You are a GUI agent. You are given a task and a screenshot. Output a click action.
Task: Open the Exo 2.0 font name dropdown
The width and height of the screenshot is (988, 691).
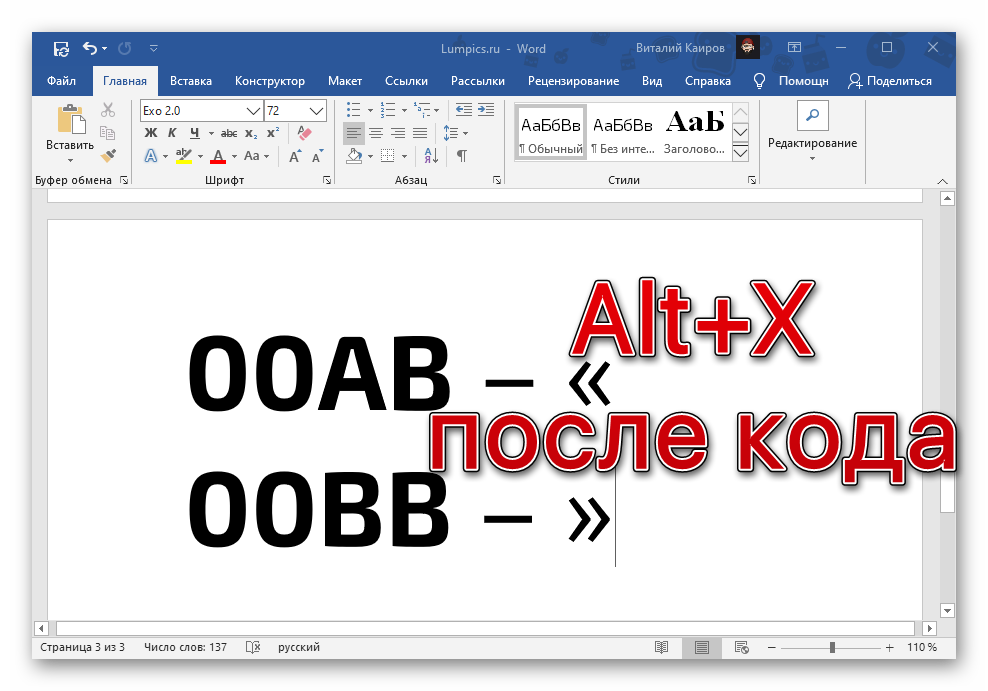(253, 110)
